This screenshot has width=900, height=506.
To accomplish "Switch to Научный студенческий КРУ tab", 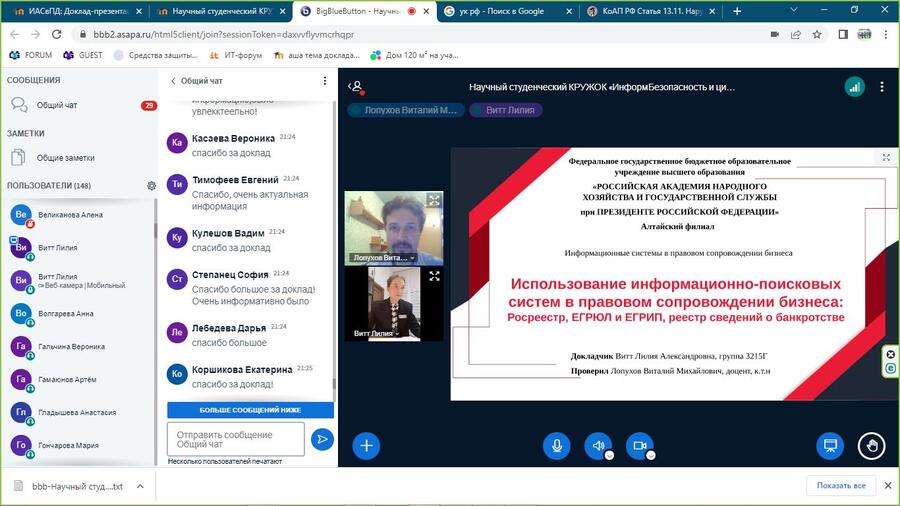I will [x=221, y=11].
